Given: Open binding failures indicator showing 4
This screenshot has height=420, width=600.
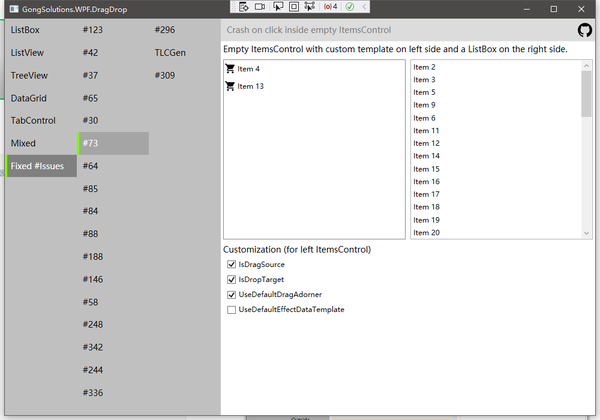Looking at the screenshot, I should coord(331,7).
